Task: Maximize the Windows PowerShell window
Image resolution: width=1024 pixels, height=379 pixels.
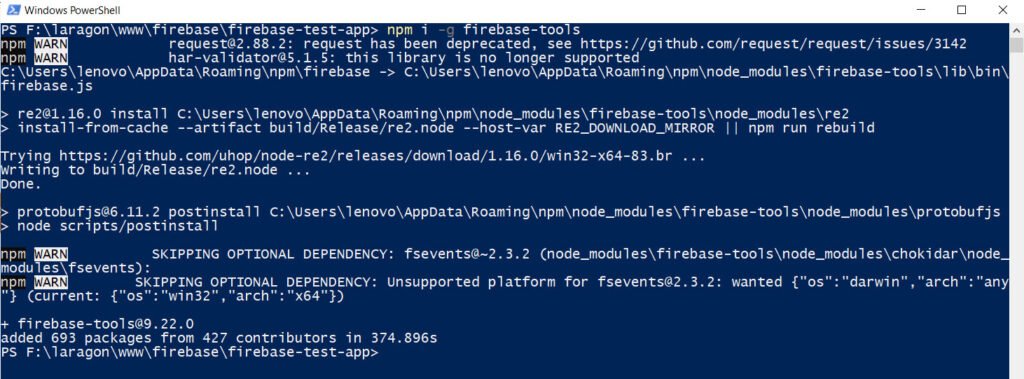Action: point(961,10)
